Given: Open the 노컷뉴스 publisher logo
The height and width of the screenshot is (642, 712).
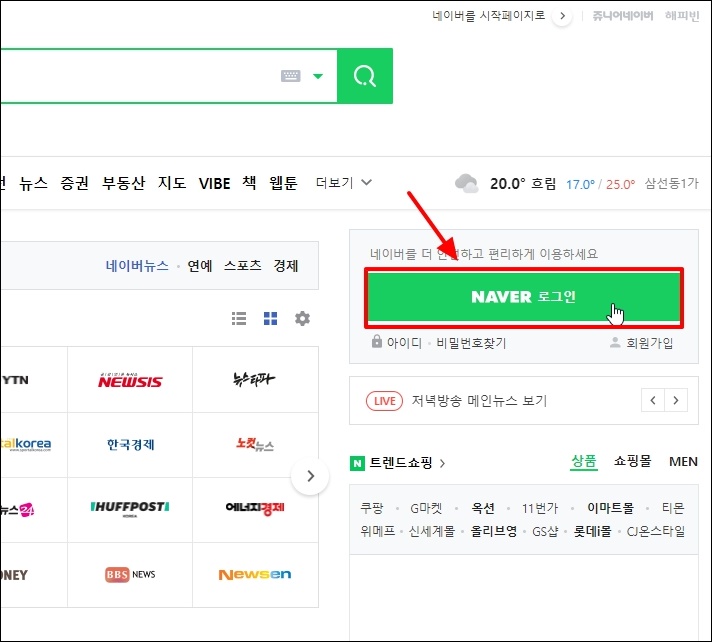Looking at the screenshot, I should pos(255,444).
